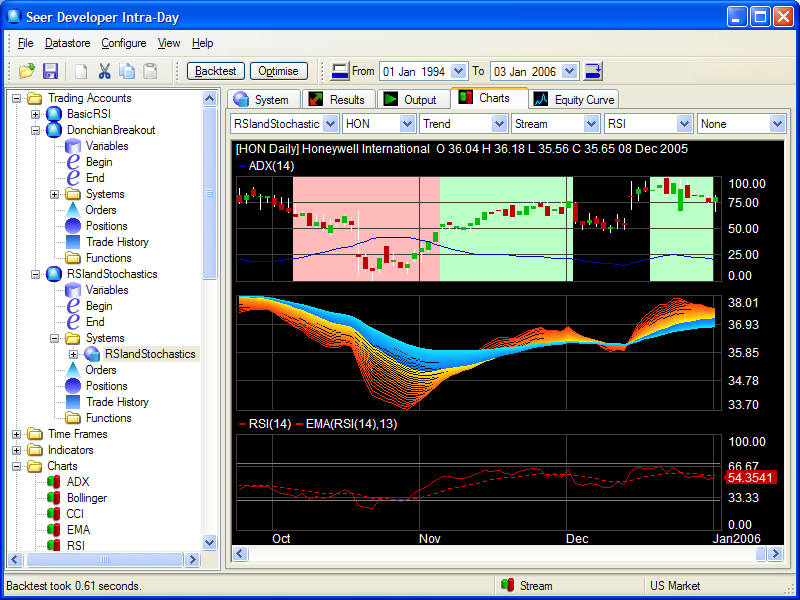
Task: Click the start-date icon left of From
Action: pyautogui.click(x=340, y=71)
